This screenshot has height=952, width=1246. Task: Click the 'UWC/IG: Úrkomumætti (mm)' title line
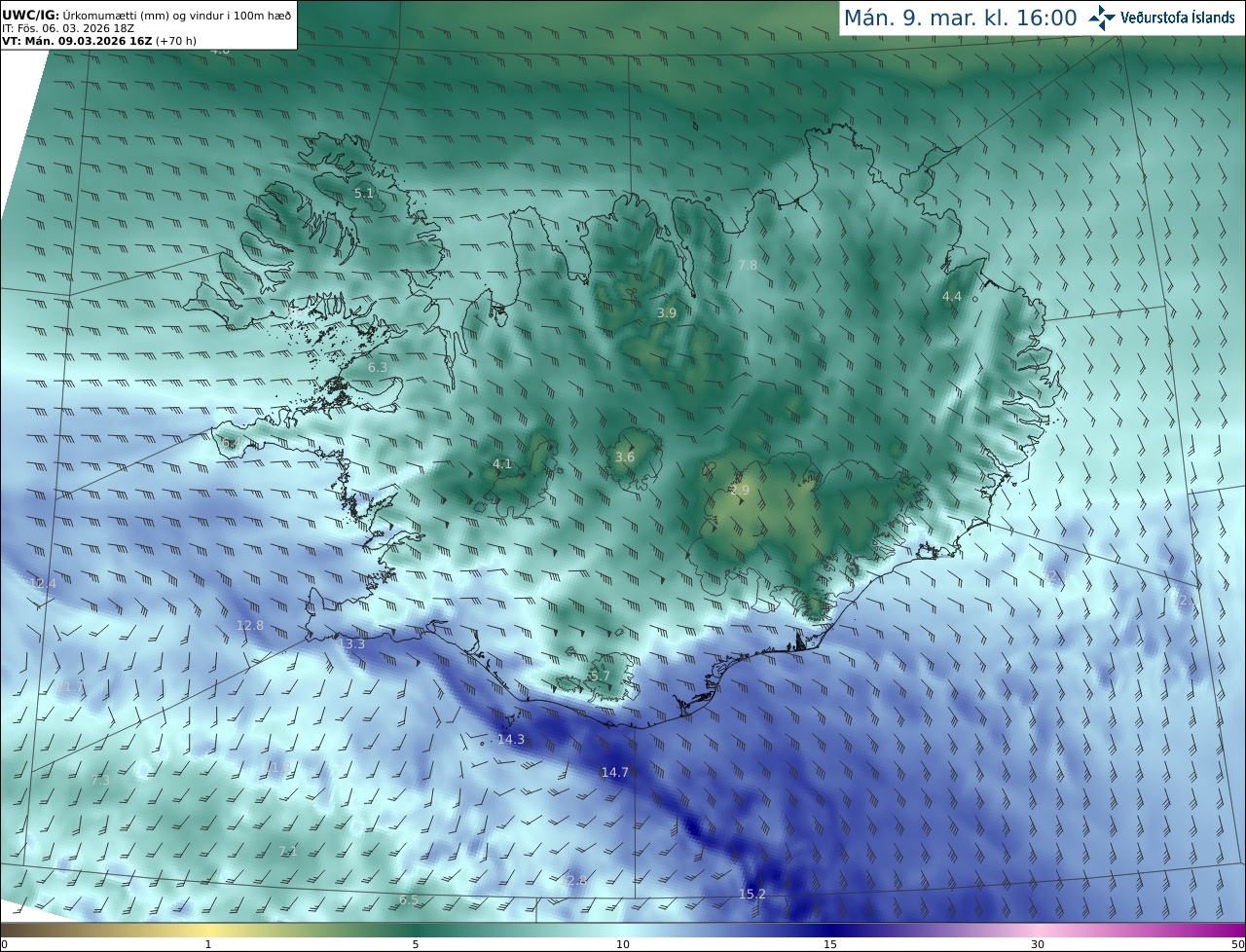click(x=147, y=15)
